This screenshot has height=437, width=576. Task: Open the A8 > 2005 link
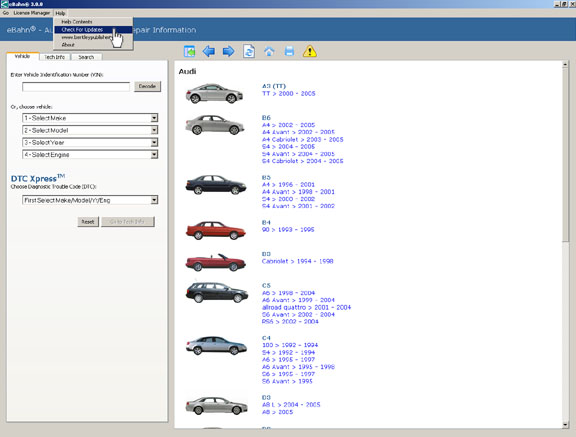[x=277, y=412]
